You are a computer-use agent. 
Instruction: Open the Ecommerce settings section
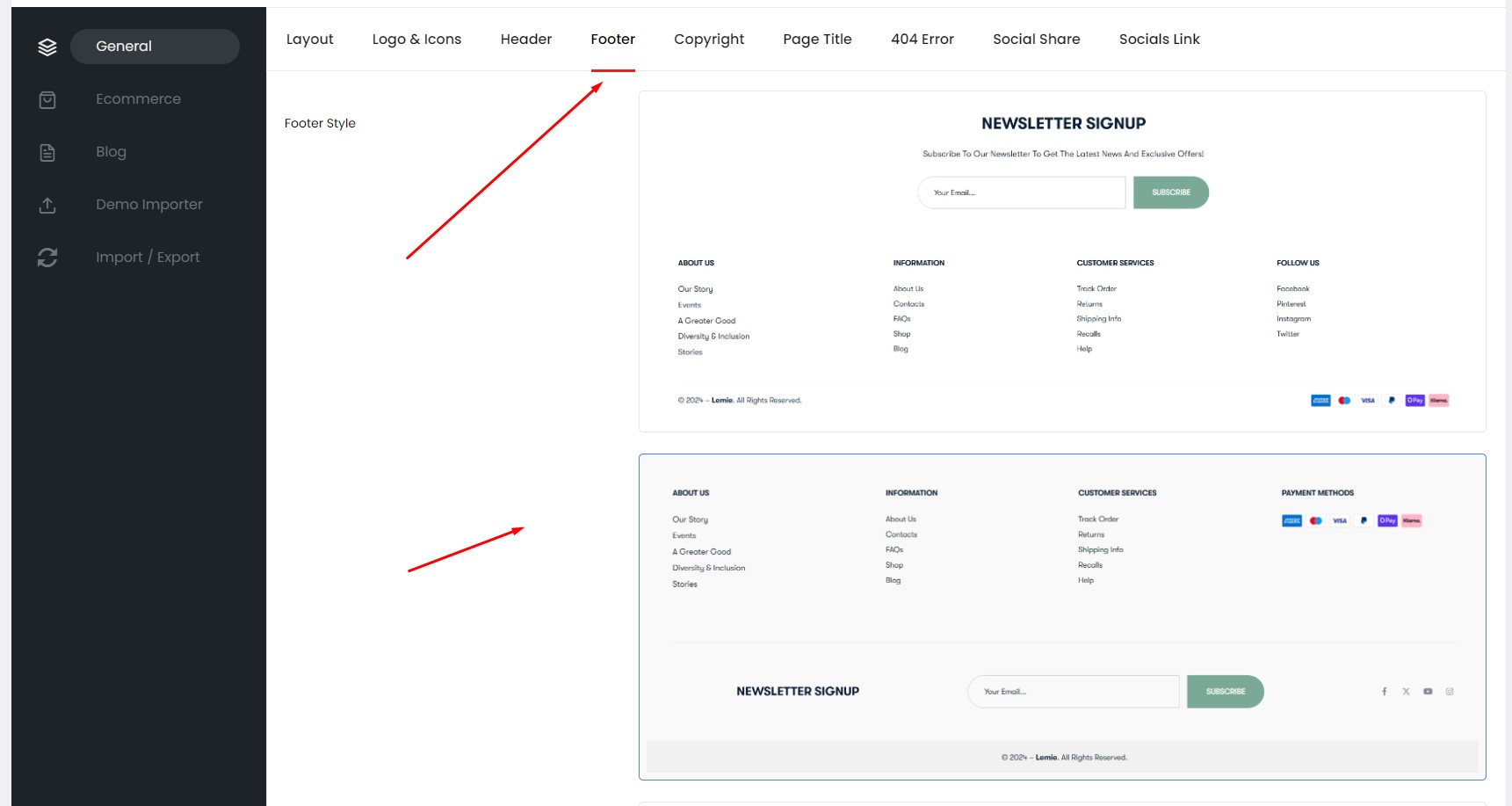(x=138, y=99)
